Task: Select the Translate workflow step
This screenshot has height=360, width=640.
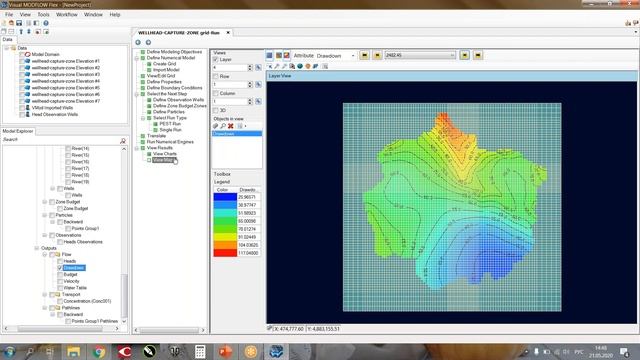Action: 156,136
